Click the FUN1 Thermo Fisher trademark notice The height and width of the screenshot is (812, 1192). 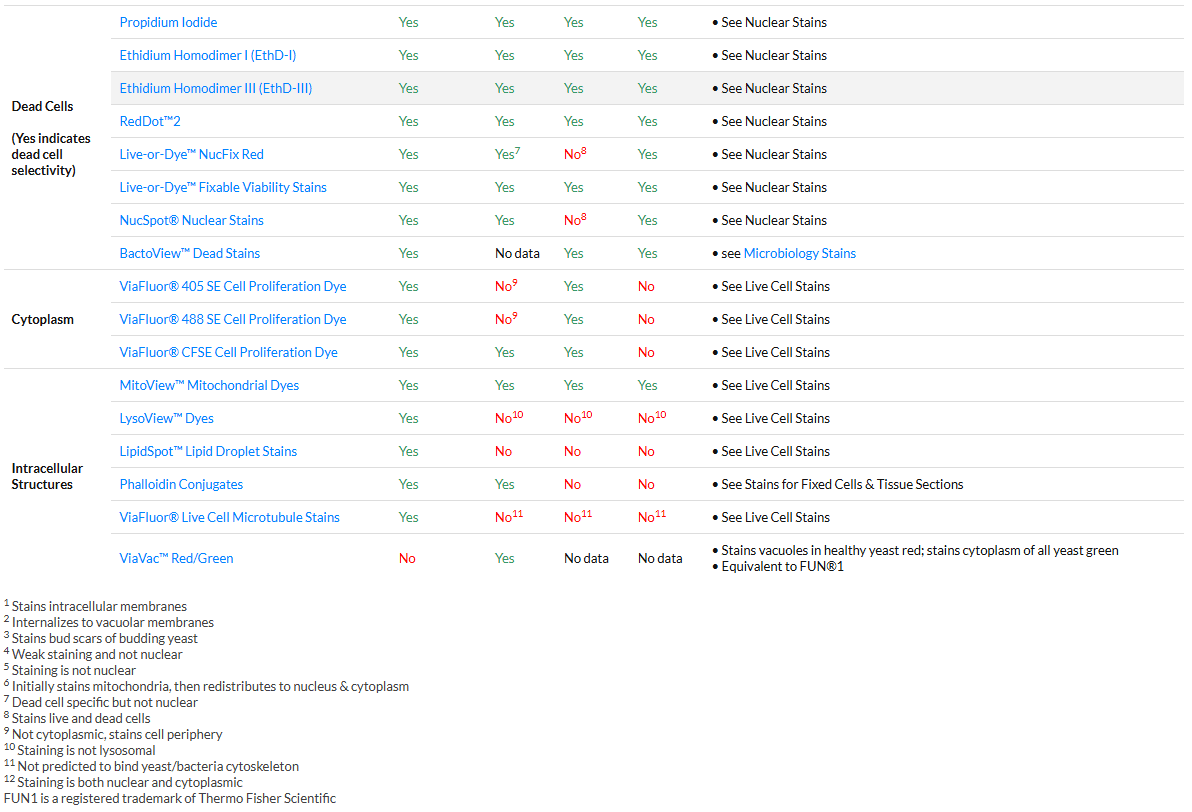pos(170,798)
